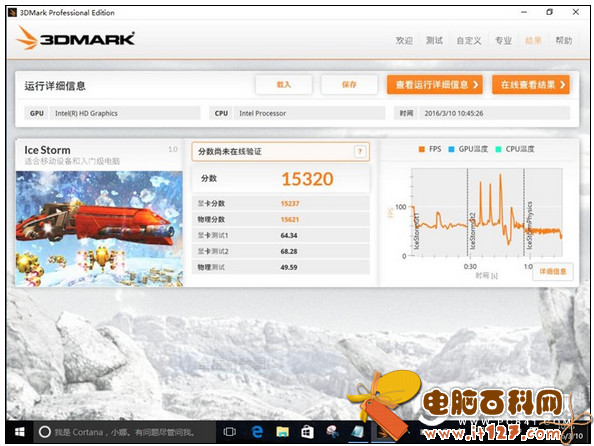594x446 pixels.
Task: Click the 分数尚未在线验证 notice
Action: click(x=281, y=152)
